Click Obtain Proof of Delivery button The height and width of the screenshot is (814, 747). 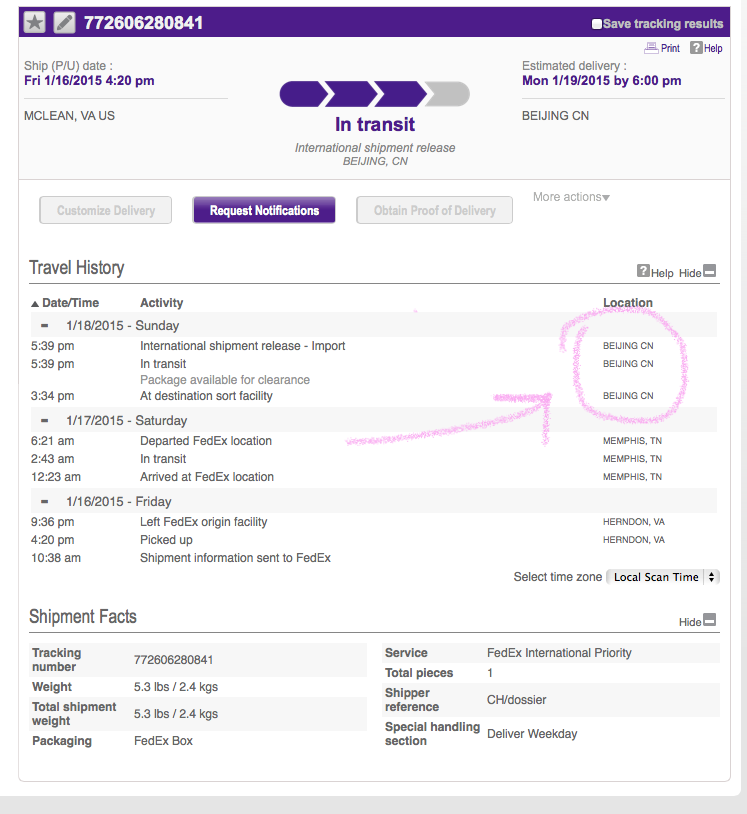434,210
